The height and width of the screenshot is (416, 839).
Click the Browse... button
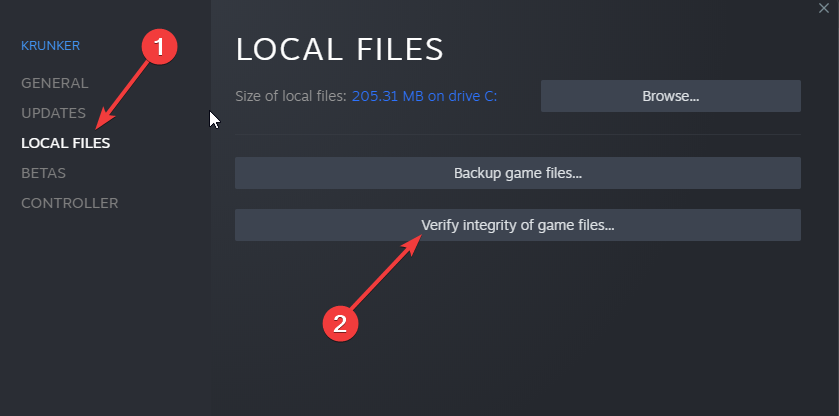tap(670, 96)
